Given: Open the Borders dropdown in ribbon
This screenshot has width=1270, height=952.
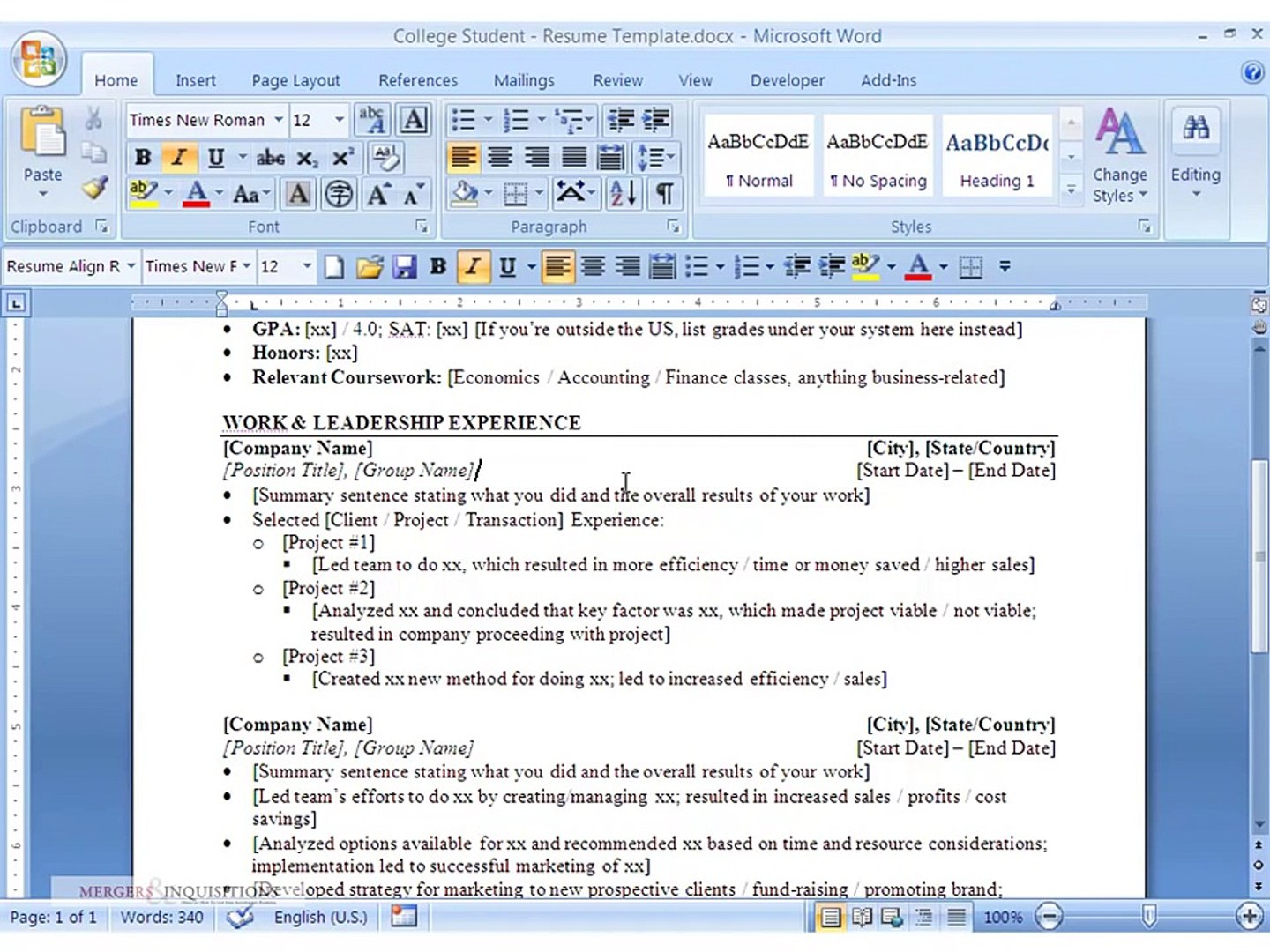Looking at the screenshot, I should pos(523,193).
